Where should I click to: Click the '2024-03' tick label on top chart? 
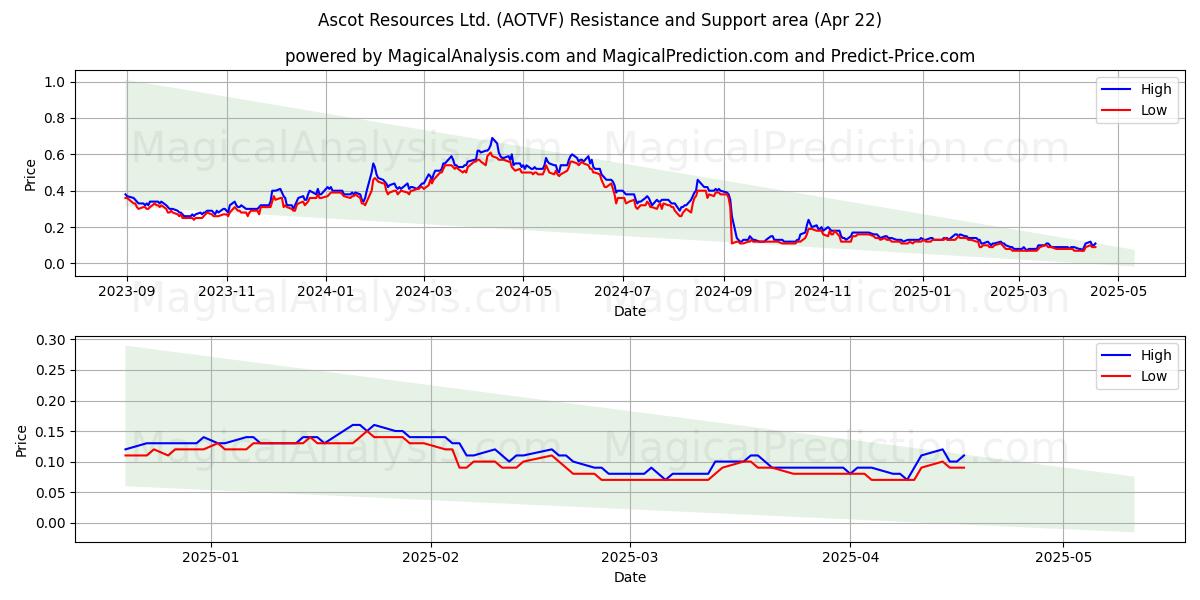425,292
